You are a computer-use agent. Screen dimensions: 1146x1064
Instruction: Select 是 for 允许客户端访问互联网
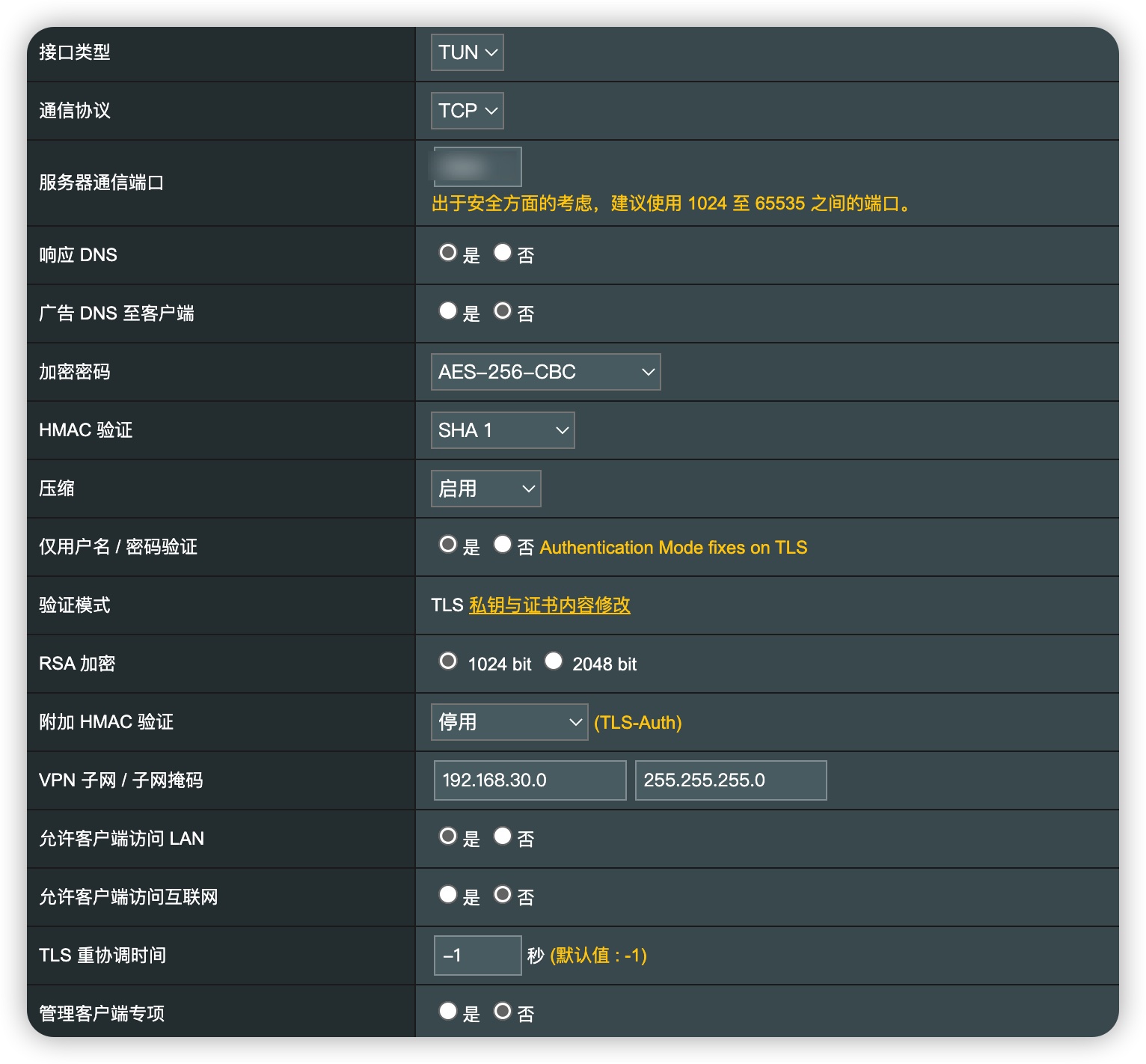pyautogui.click(x=448, y=893)
